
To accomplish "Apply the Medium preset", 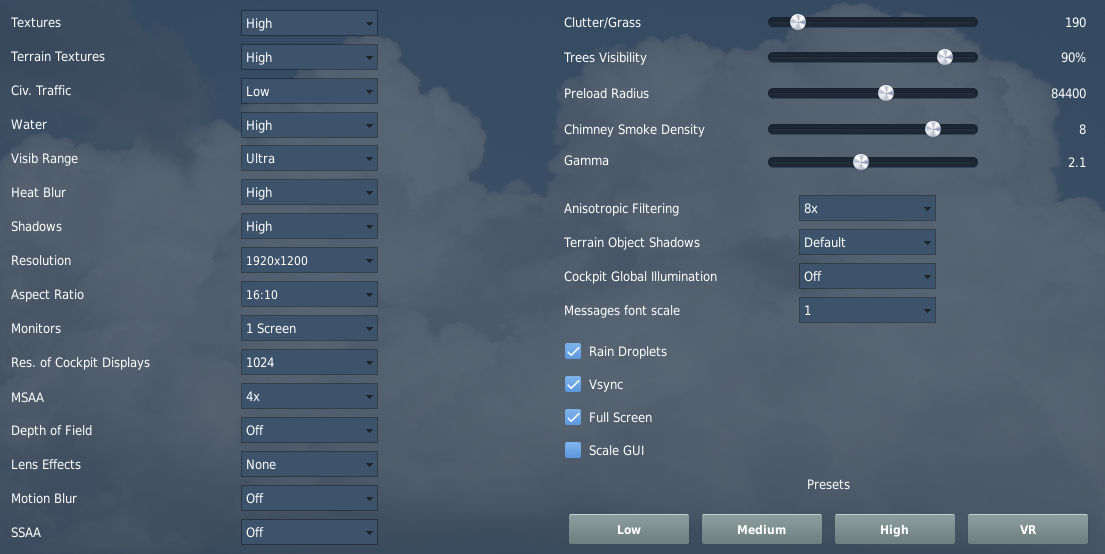I will (762, 529).
